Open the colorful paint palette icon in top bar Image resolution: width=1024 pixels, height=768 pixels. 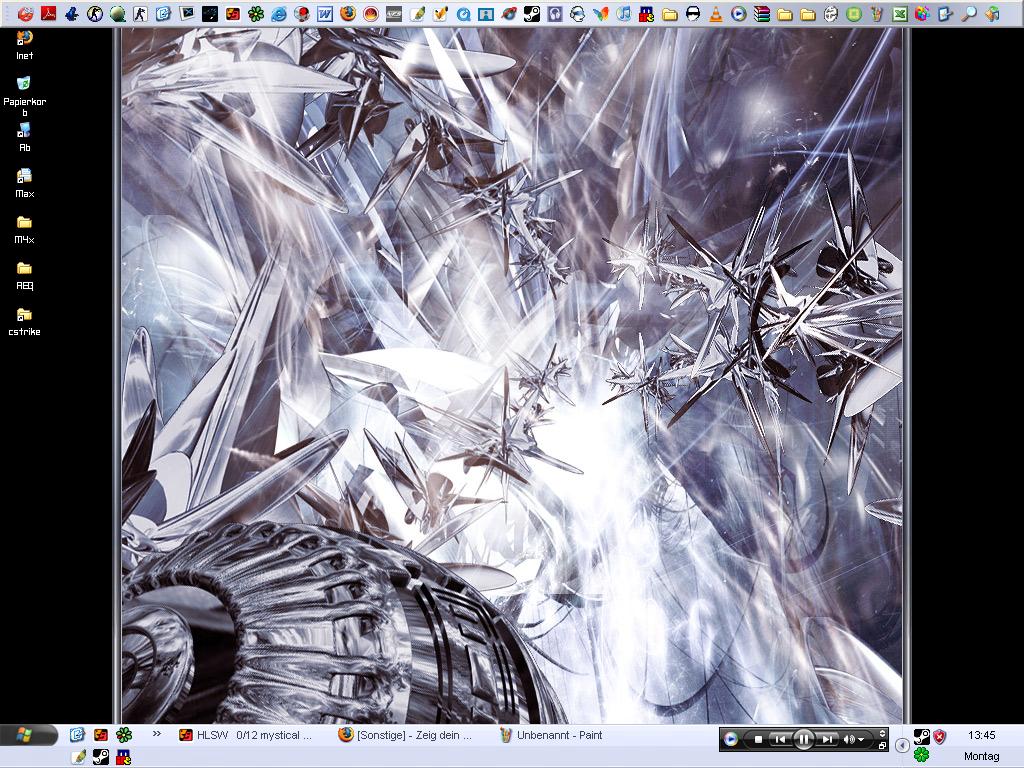923,13
